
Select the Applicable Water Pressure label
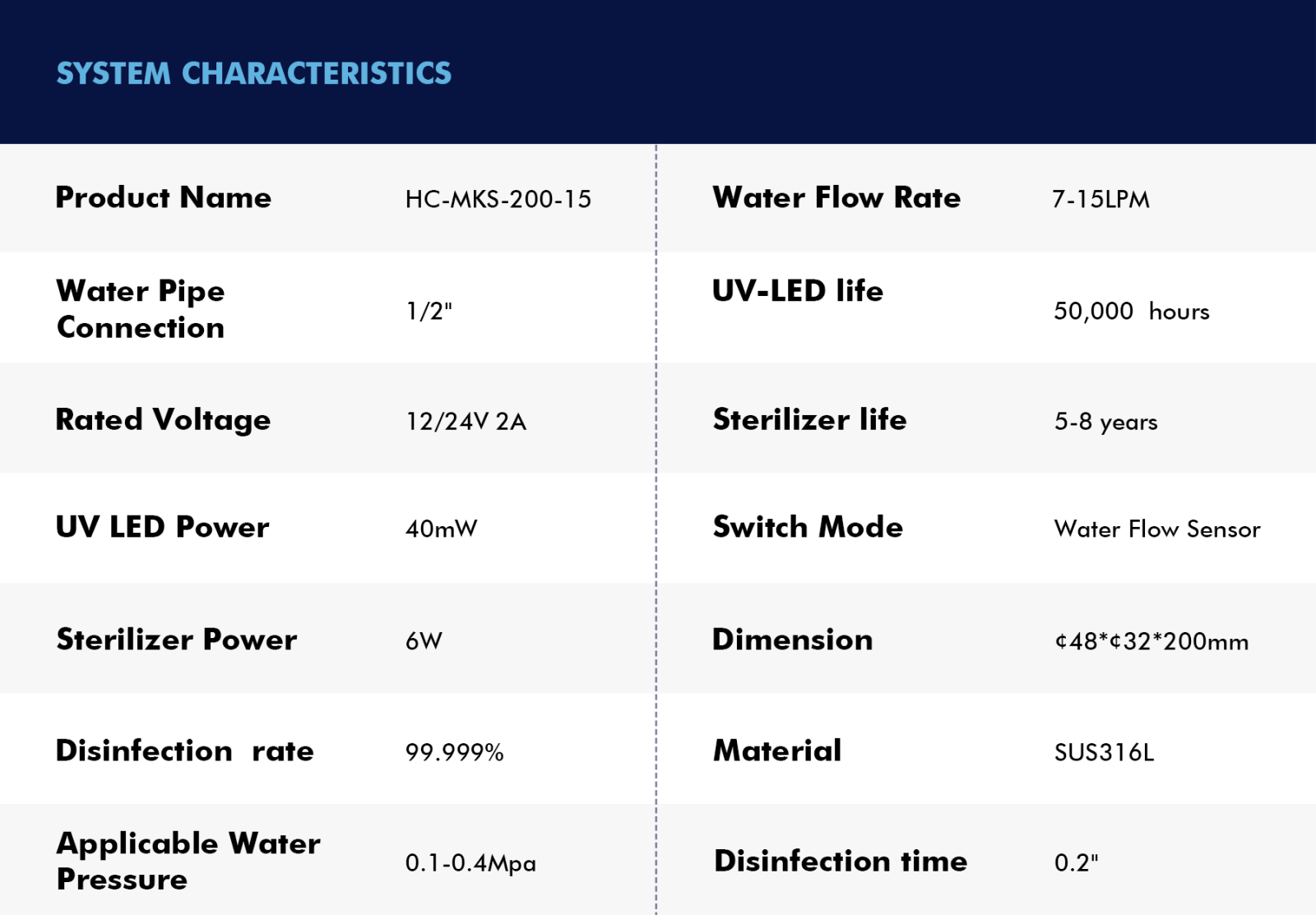188,861
